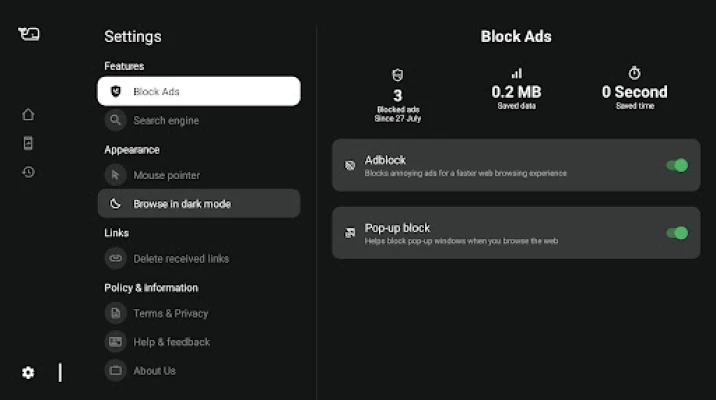Click the link icon beside Delete received links
Image resolution: width=716 pixels, height=400 pixels.
coord(116,258)
